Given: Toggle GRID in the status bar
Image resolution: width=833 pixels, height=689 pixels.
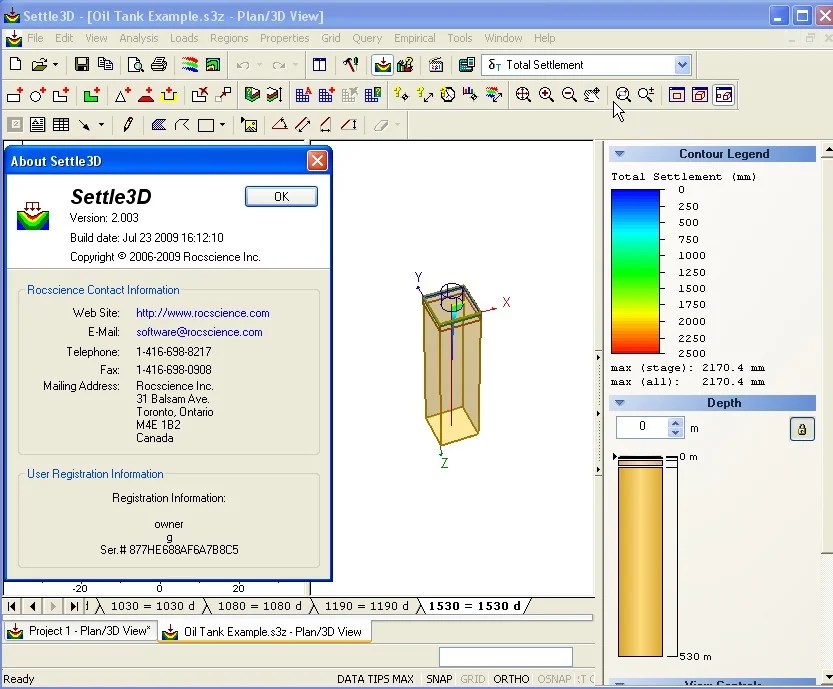Looking at the screenshot, I should pyautogui.click(x=472, y=679).
